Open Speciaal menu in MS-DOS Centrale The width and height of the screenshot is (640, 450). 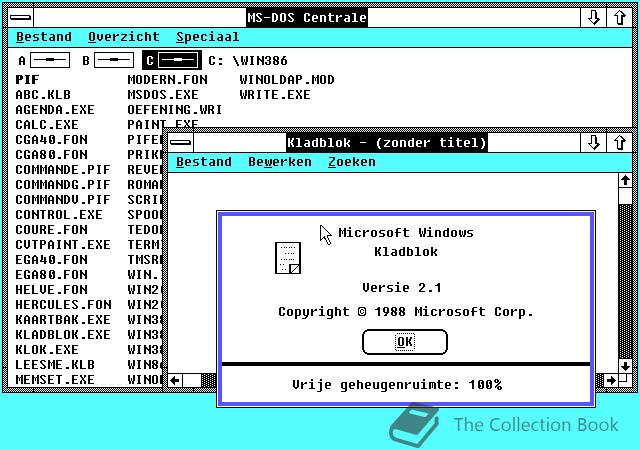point(207,37)
